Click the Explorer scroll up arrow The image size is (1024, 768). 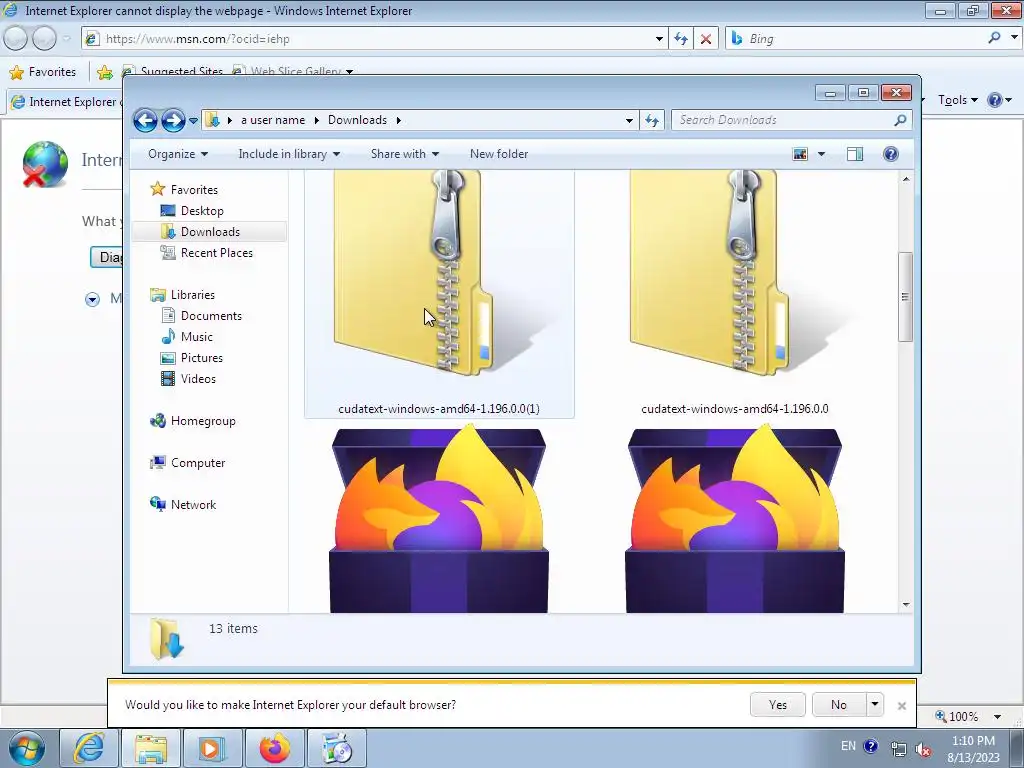(906, 179)
